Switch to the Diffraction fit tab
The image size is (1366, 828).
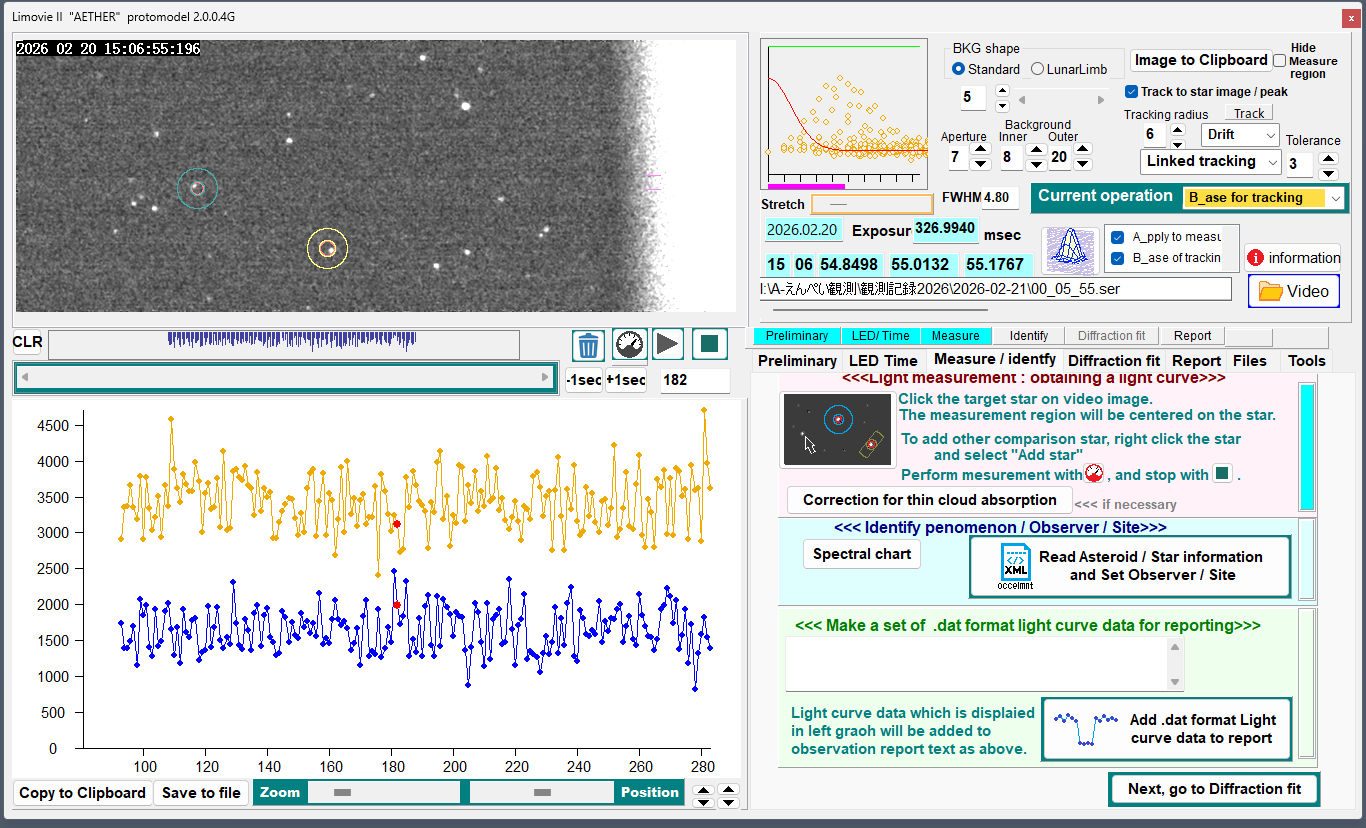pos(1113,361)
